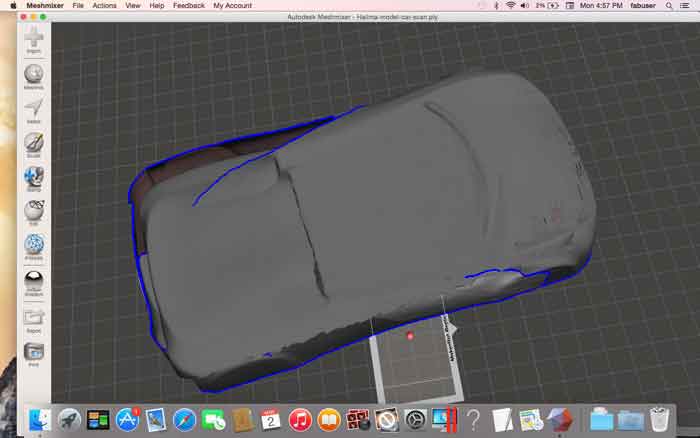The height and width of the screenshot is (438, 700).
Task: Click the fabuser account name
Action: [643, 5]
